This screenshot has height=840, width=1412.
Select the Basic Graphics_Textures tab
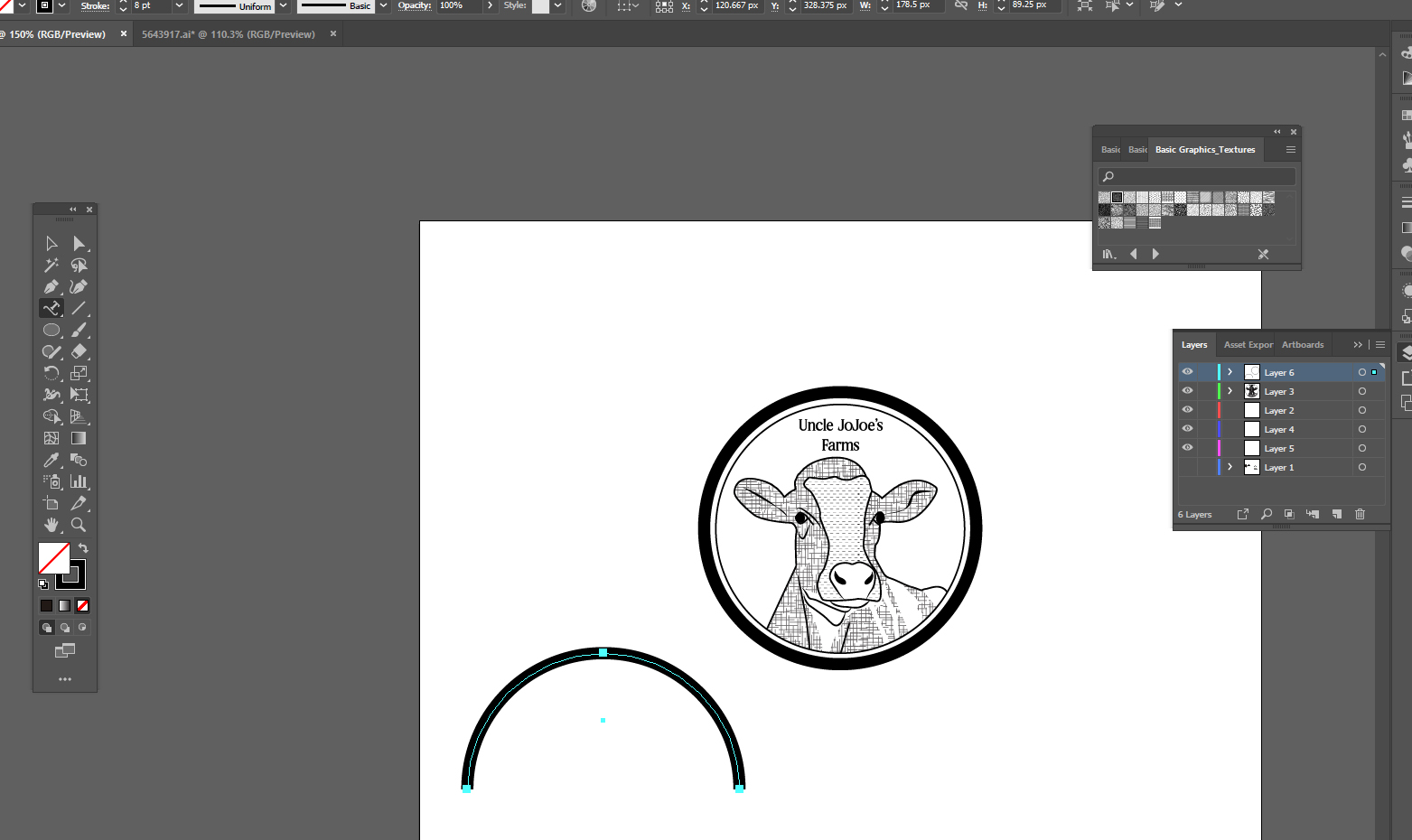tap(1205, 150)
